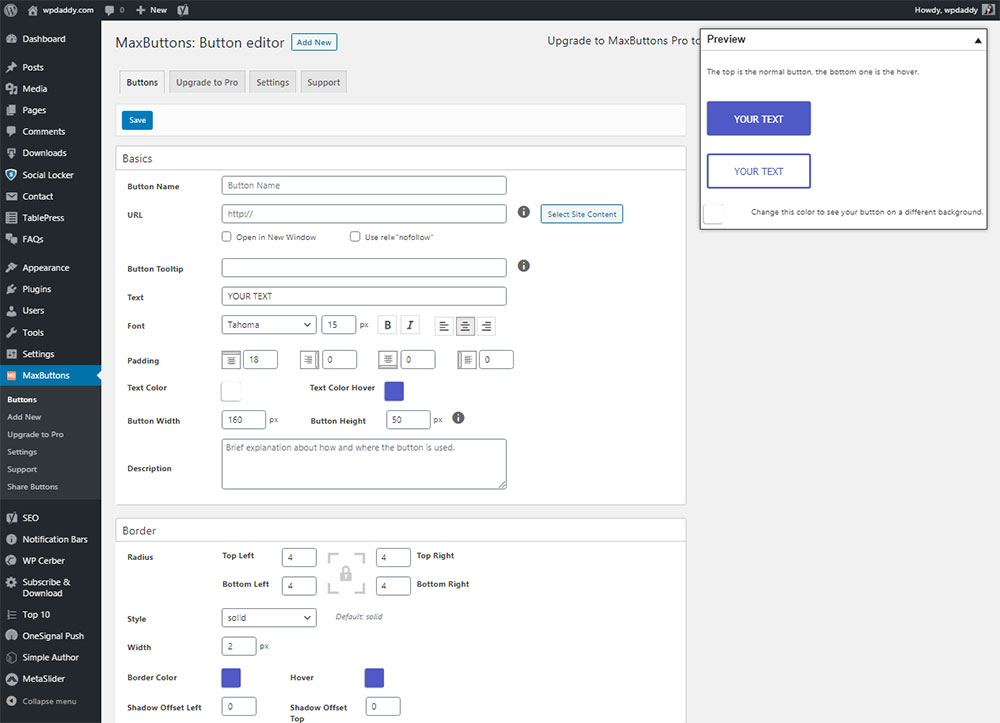This screenshot has height=723, width=1000.
Task: Switch to the Settings tab
Action: (273, 82)
